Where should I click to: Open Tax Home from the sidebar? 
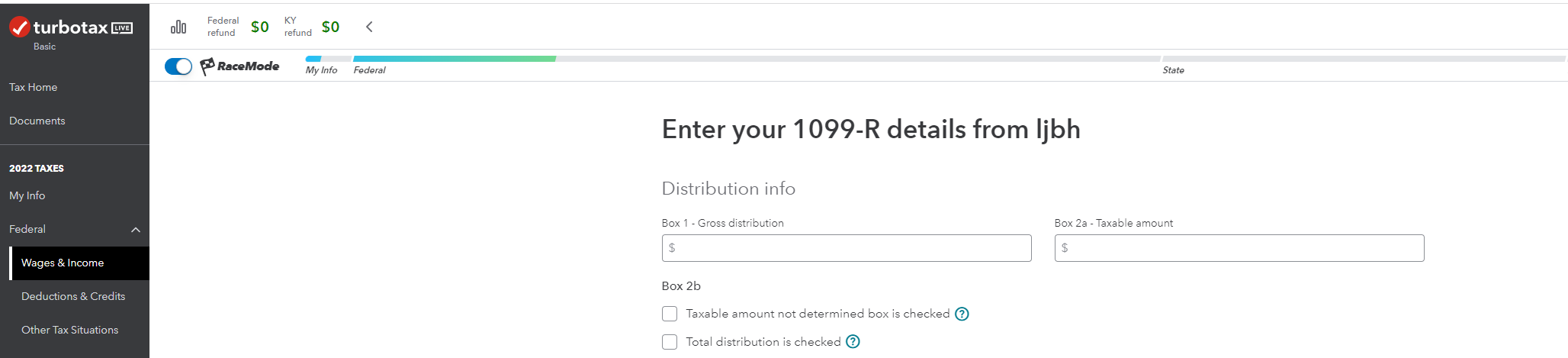click(34, 87)
